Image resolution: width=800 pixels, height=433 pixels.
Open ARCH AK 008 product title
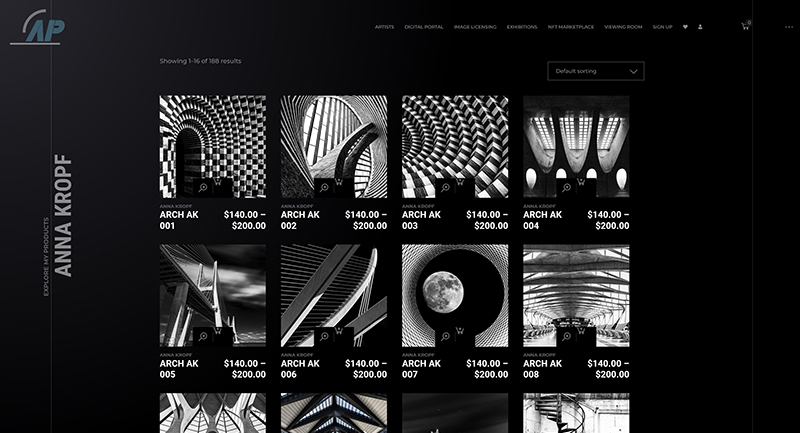point(542,369)
